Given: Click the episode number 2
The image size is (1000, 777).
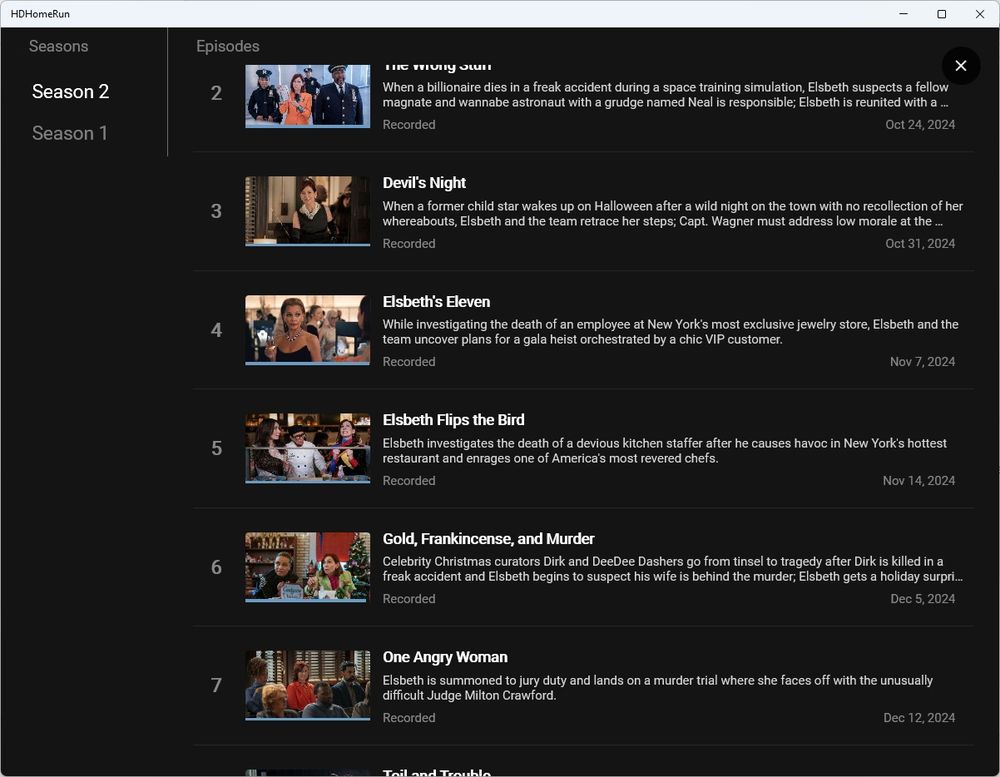Looking at the screenshot, I should tap(216, 93).
